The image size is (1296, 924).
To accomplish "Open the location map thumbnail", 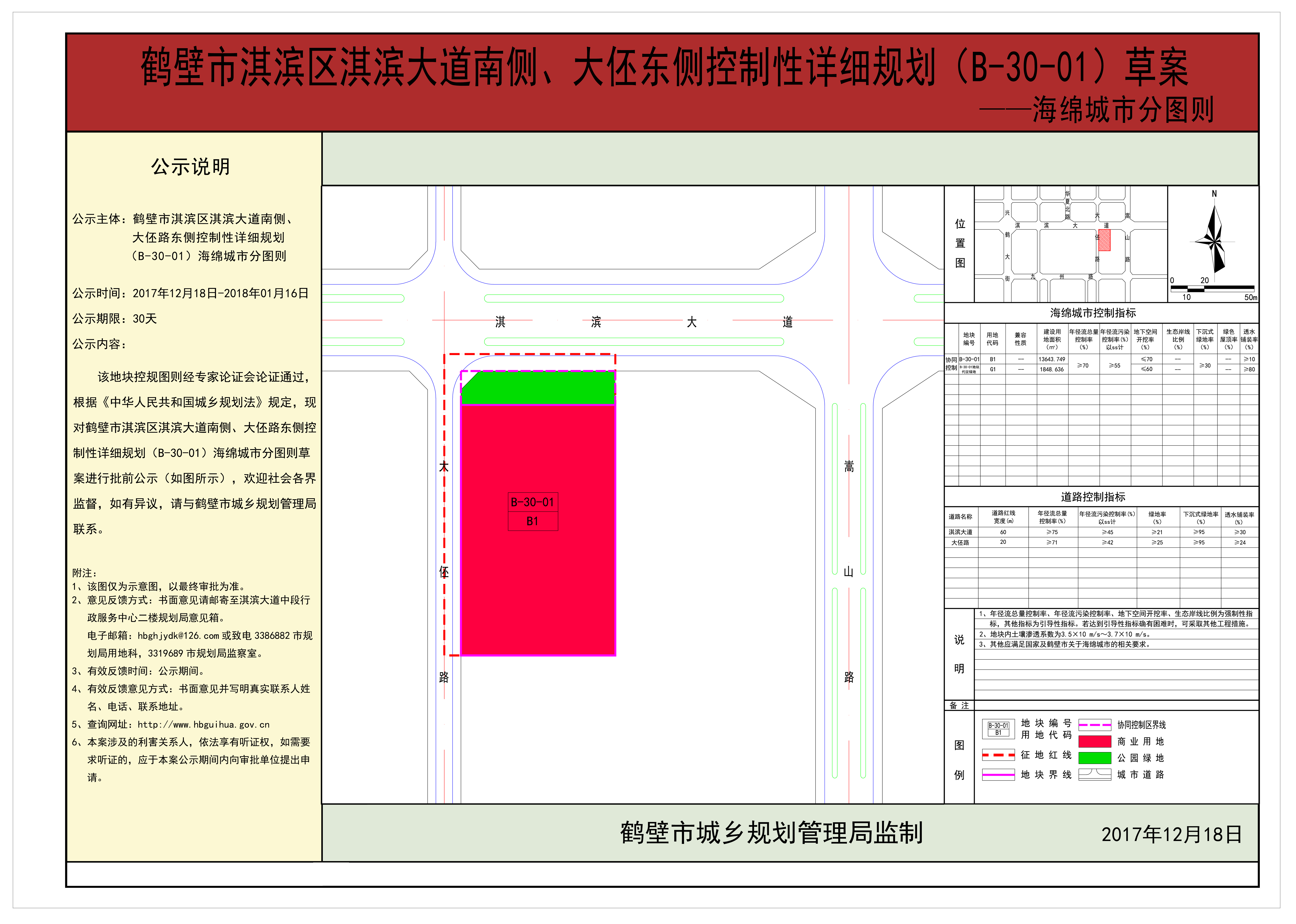I will pyautogui.click(x=1071, y=244).
